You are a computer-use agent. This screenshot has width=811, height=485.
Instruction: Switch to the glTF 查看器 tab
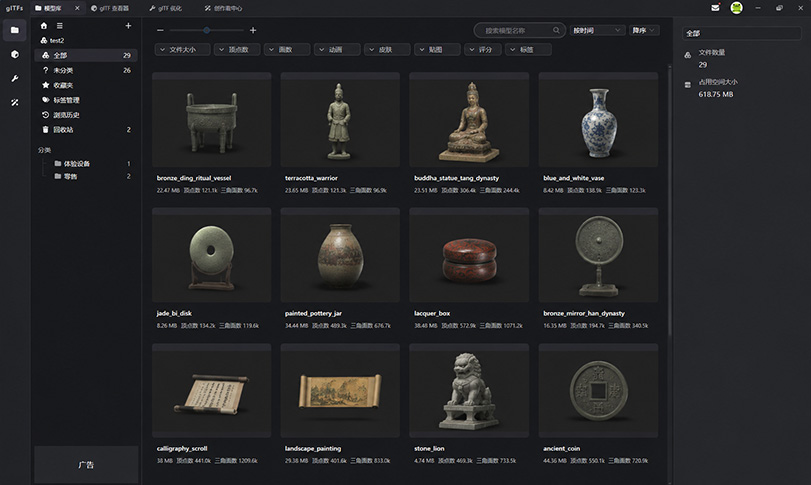[x=110, y=8]
